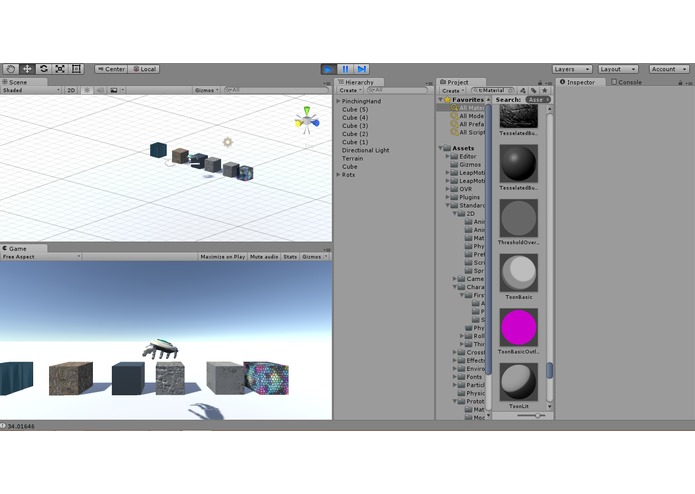Click the Assets search scope button
This screenshot has height=494, width=695.
click(538, 100)
